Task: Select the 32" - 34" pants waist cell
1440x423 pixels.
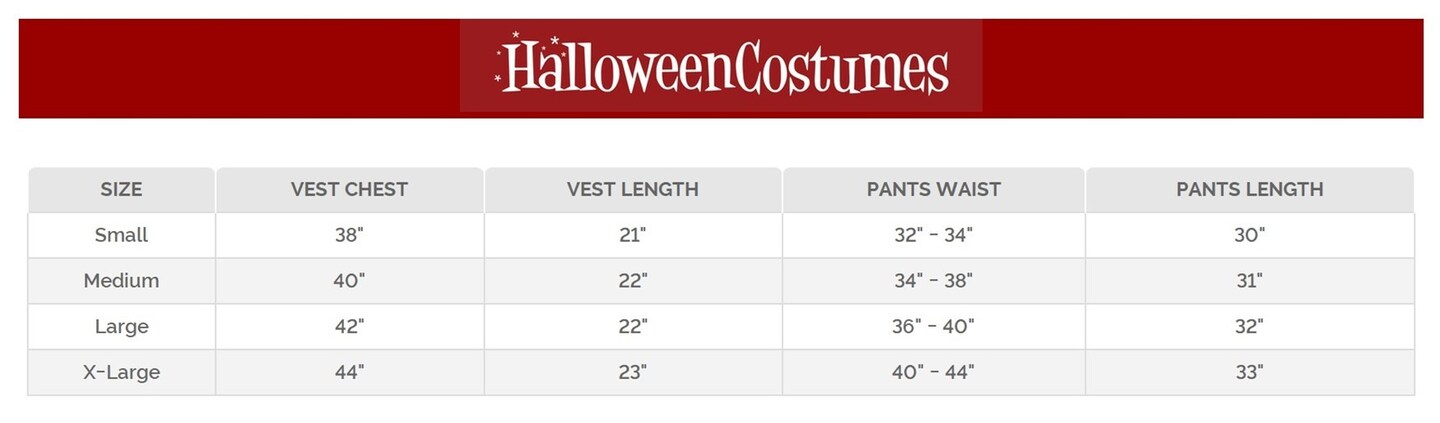Action: (933, 235)
